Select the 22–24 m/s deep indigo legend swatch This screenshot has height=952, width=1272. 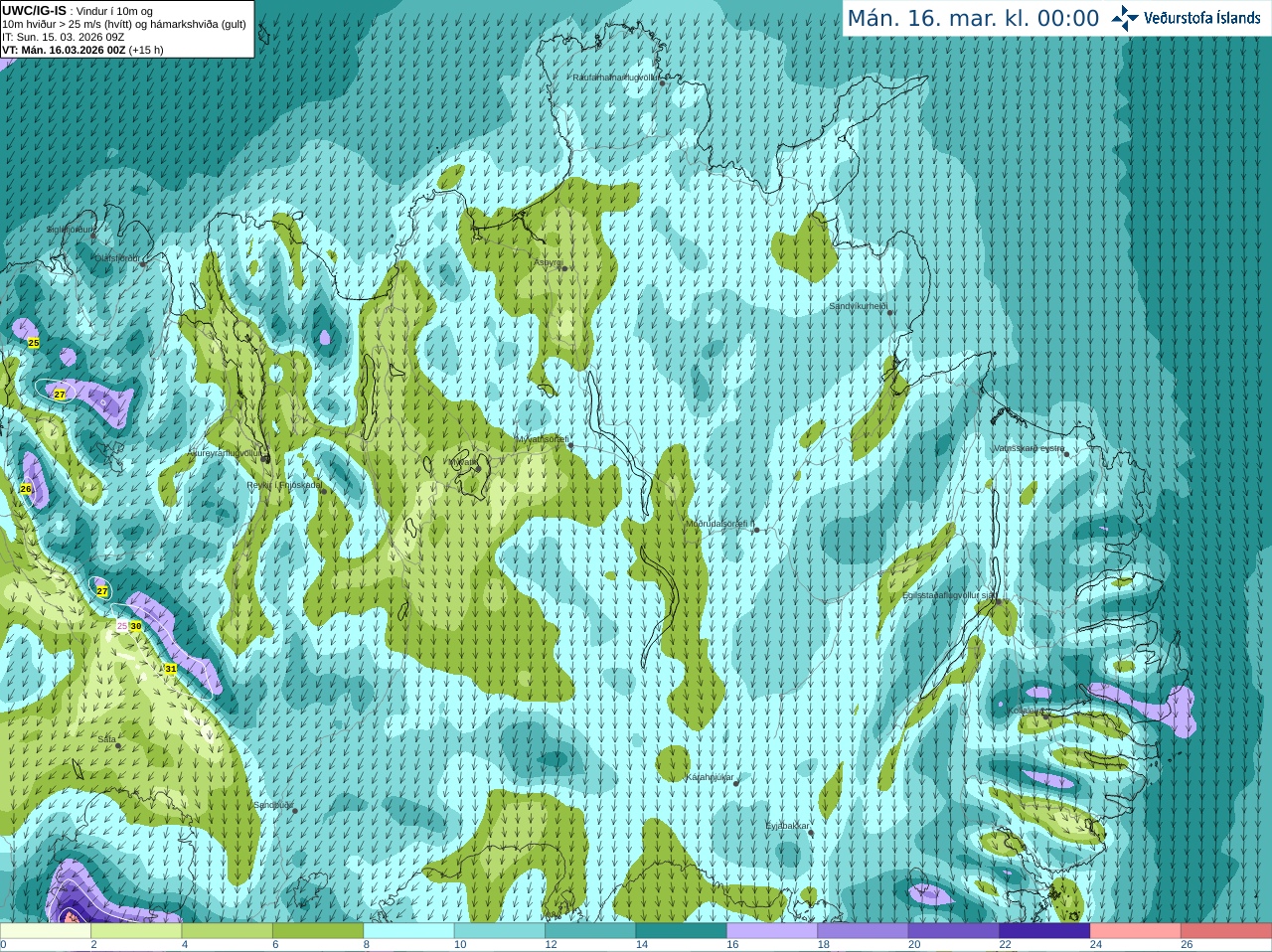tap(1044, 931)
